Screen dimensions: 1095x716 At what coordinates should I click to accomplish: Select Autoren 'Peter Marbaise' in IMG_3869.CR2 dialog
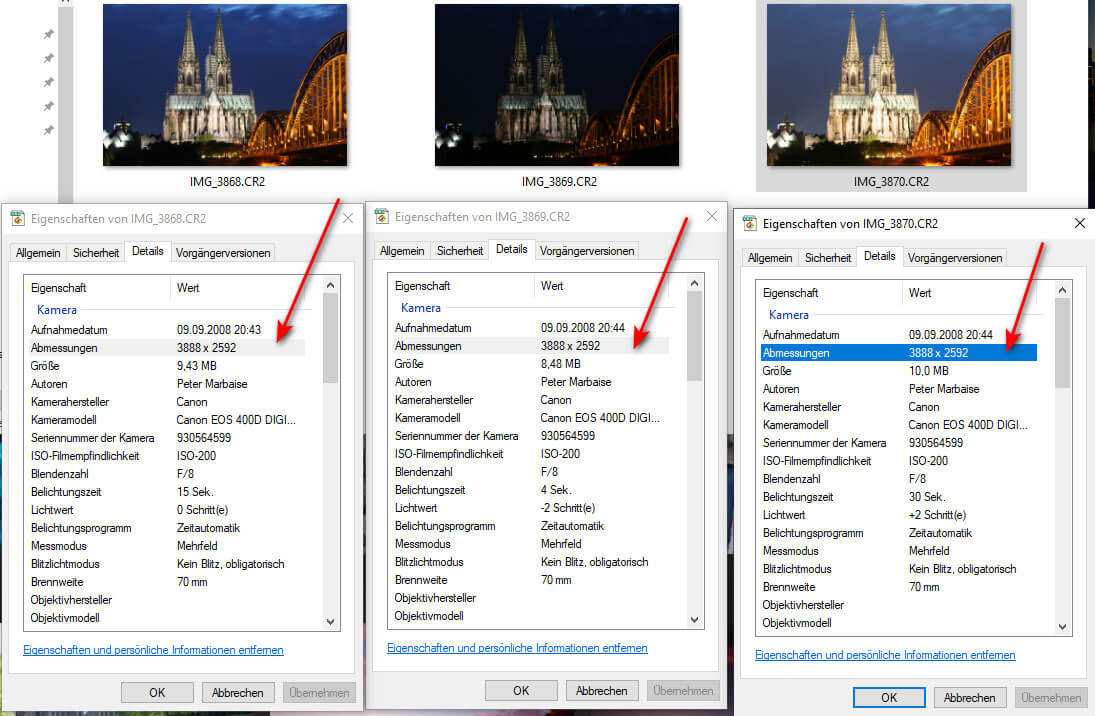575,382
